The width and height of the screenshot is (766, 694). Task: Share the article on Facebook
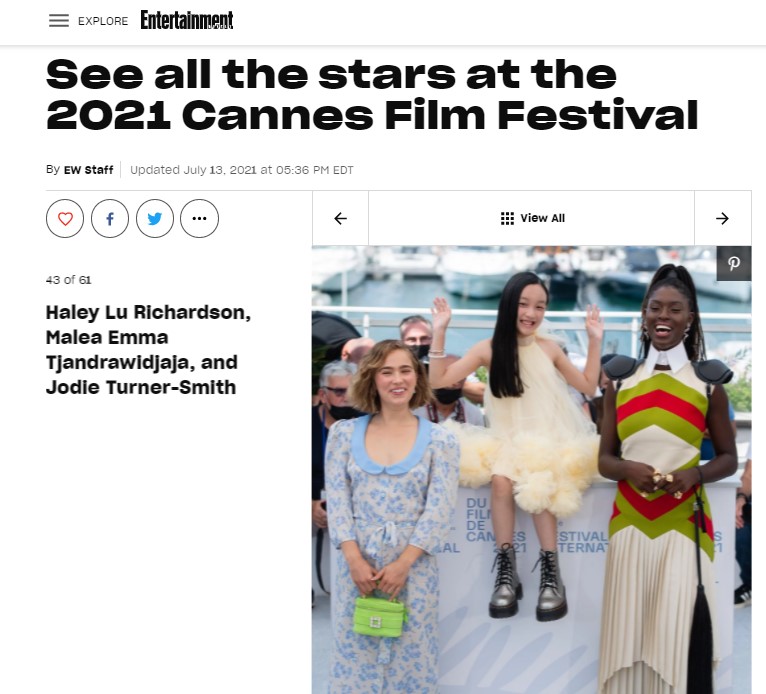110,218
